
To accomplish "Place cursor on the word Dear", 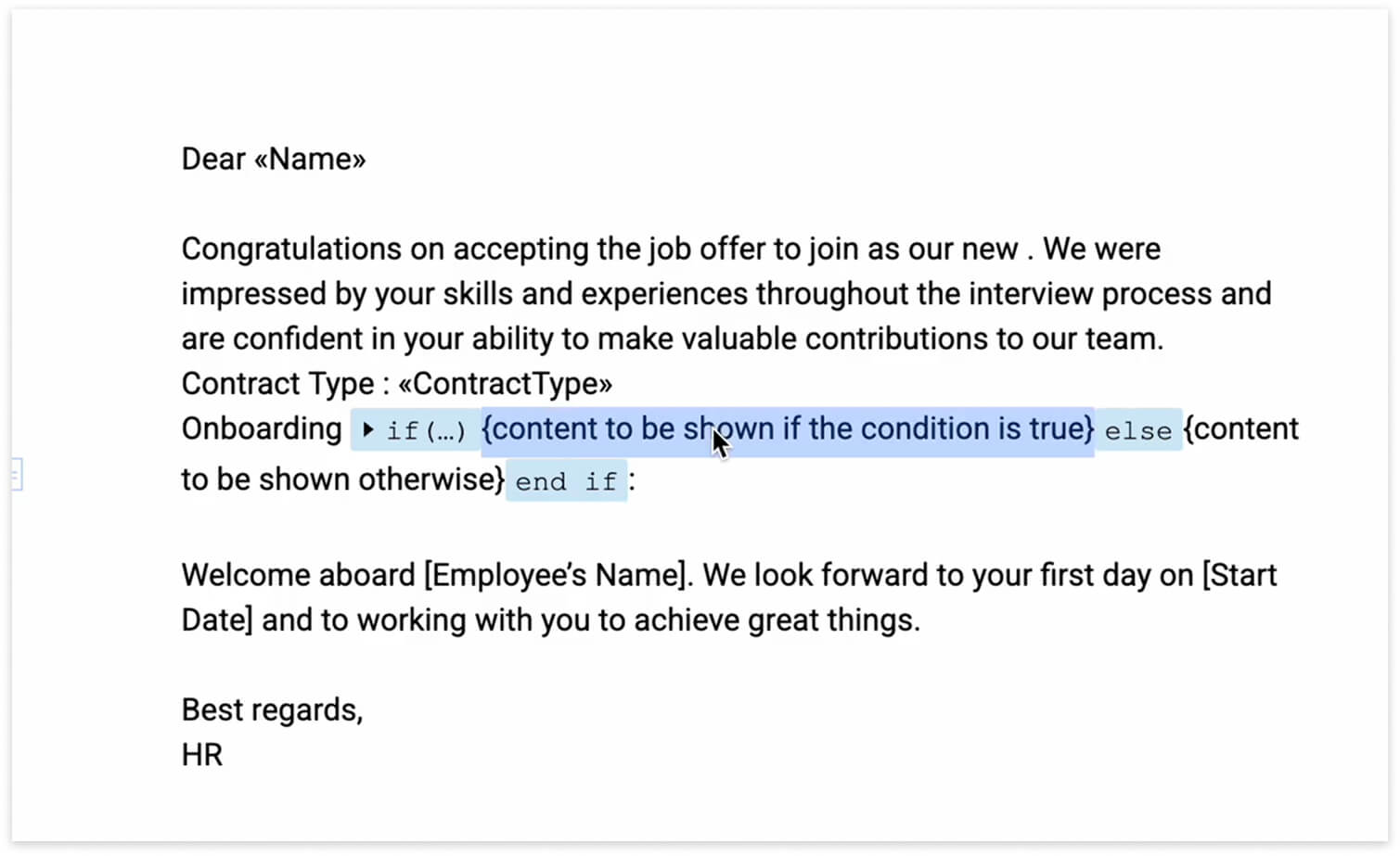I will click(213, 159).
